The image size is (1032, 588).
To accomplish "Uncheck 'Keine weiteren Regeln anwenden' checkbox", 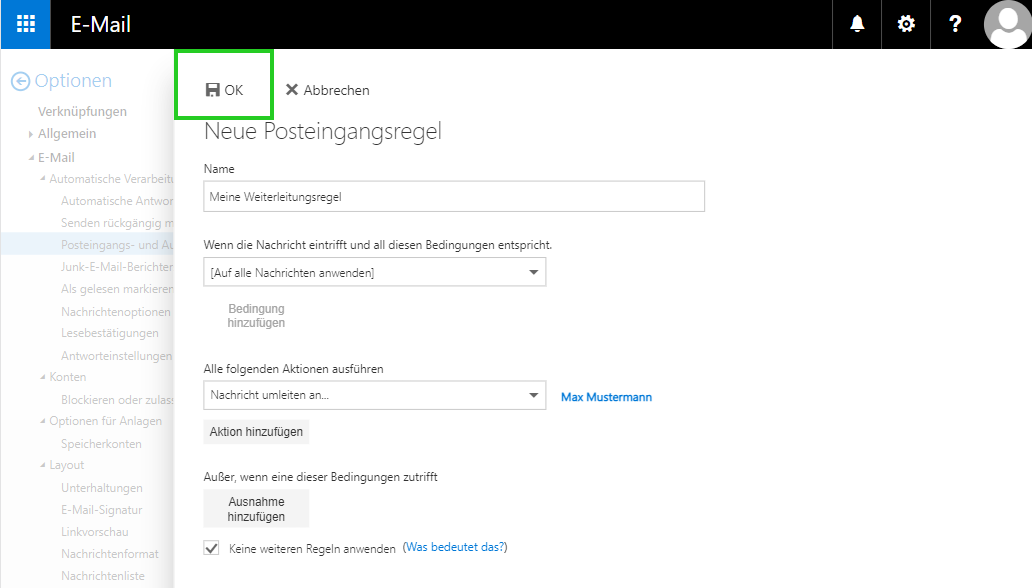I will (211, 548).
